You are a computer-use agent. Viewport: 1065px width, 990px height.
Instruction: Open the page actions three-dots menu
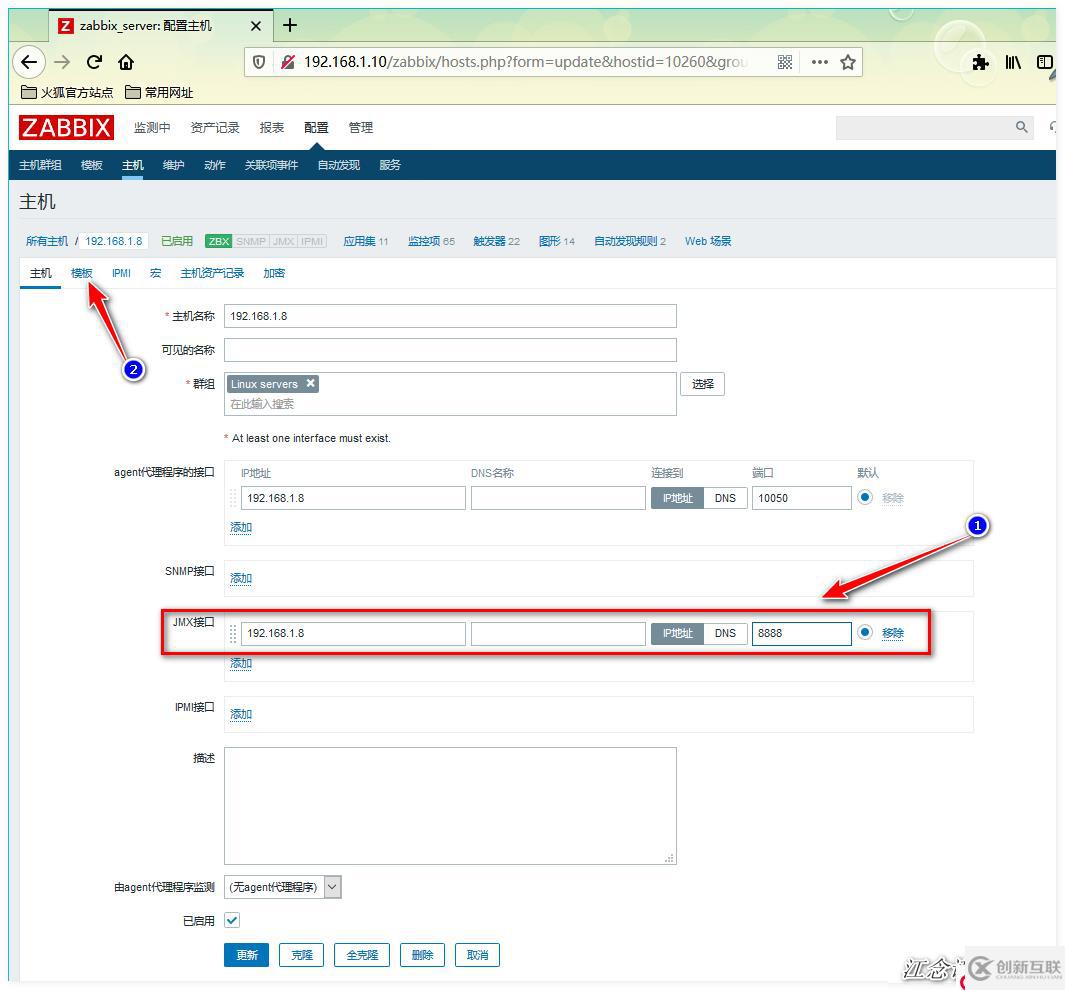tap(820, 62)
